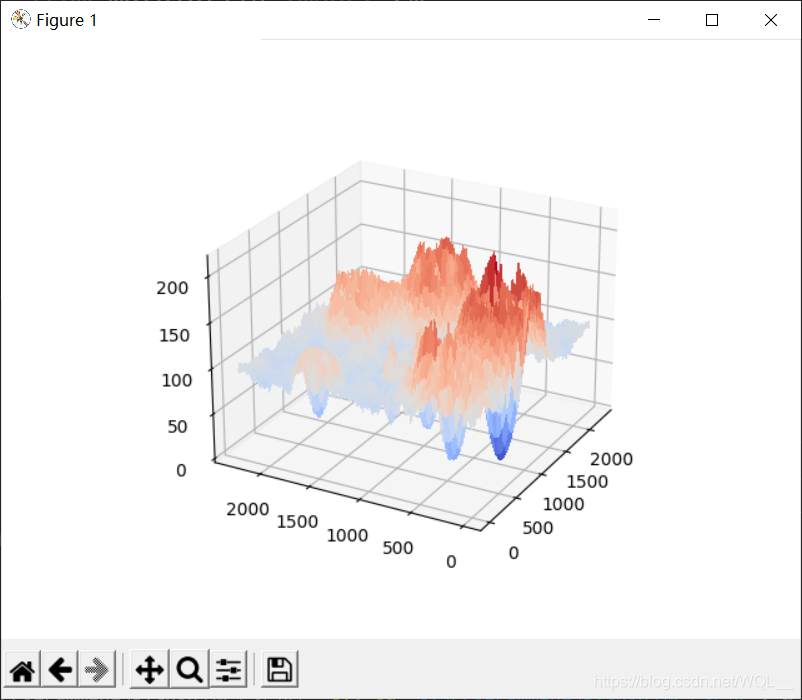Minimize the Figure 1 window

653,20
